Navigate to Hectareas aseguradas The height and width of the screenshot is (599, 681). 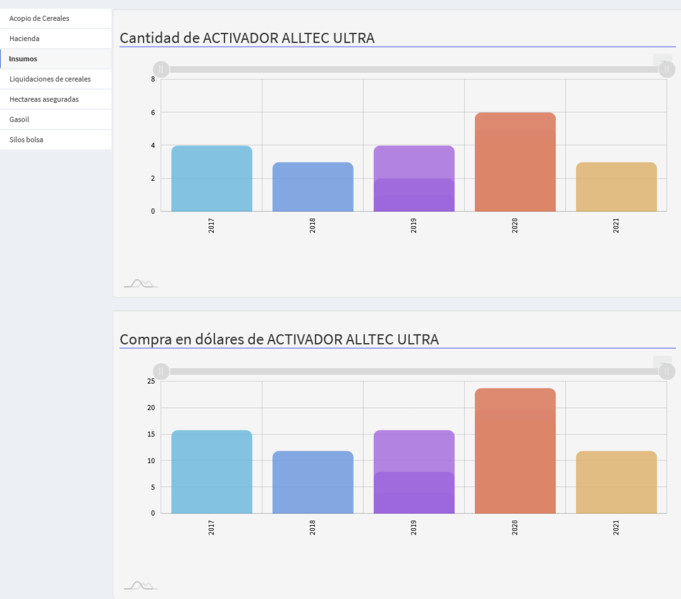pyautogui.click(x=56, y=99)
